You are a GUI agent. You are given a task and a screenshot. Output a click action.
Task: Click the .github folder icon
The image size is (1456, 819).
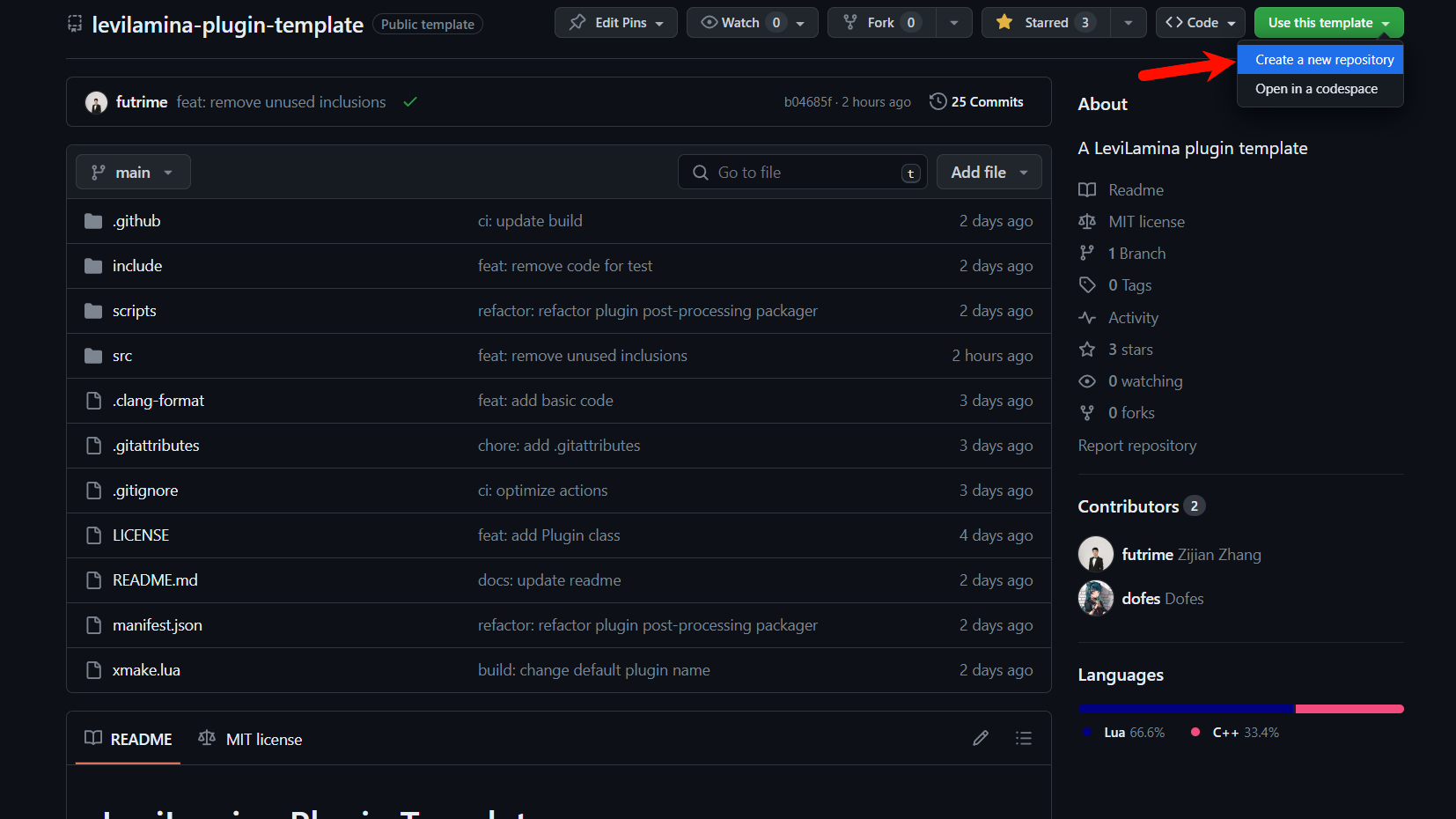(93, 221)
